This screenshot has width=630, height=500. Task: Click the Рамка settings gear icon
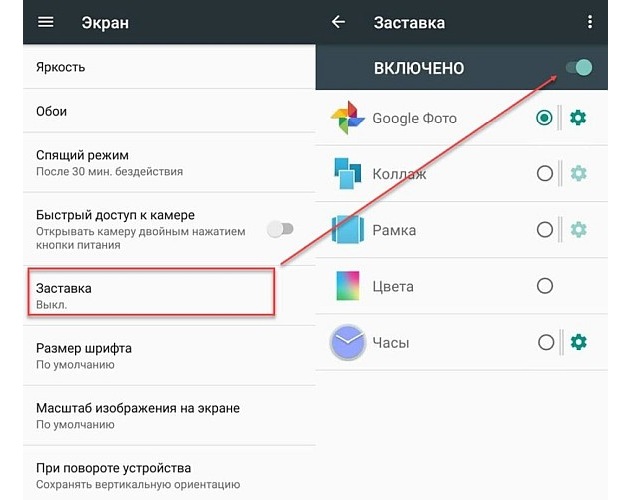click(x=578, y=230)
